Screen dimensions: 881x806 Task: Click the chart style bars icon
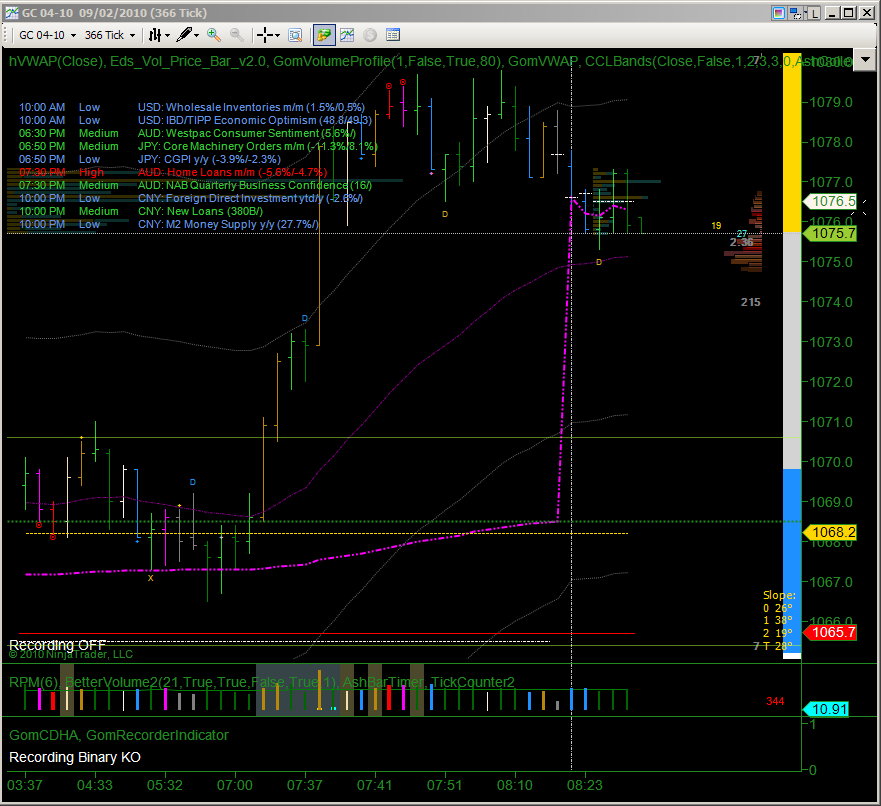[155, 35]
